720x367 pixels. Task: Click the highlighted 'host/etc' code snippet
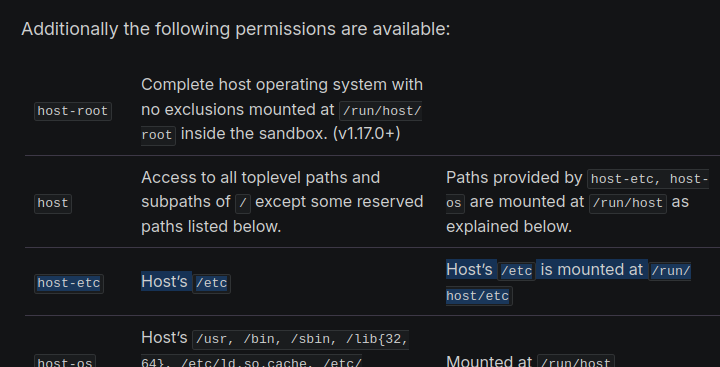click(479, 296)
